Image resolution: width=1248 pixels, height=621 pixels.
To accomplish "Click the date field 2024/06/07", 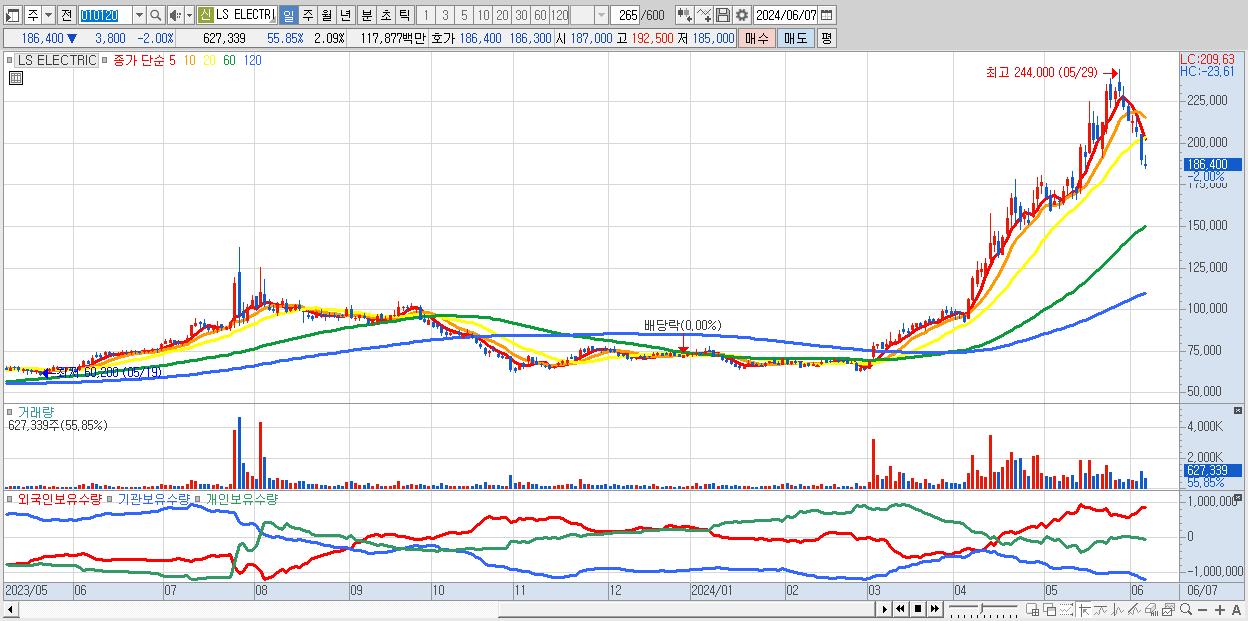I will click(785, 15).
